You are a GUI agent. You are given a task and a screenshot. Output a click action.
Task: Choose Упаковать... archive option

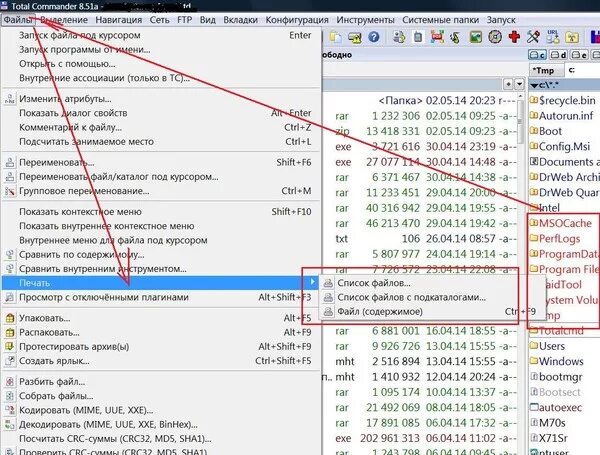(161, 318)
